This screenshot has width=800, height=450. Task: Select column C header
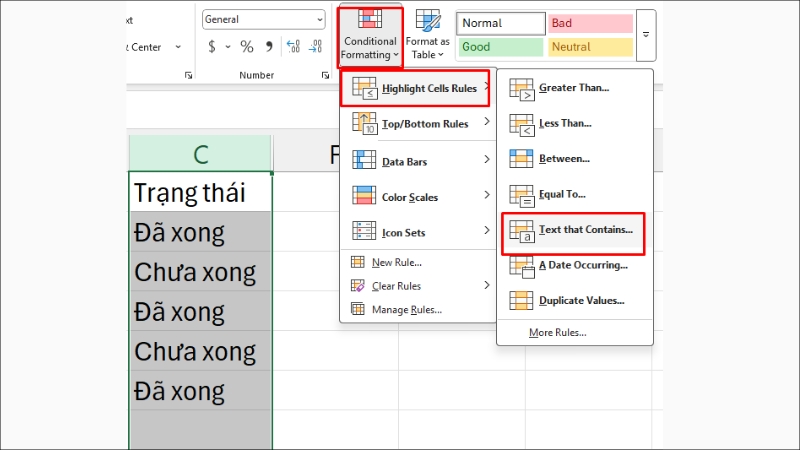click(x=201, y=154)
